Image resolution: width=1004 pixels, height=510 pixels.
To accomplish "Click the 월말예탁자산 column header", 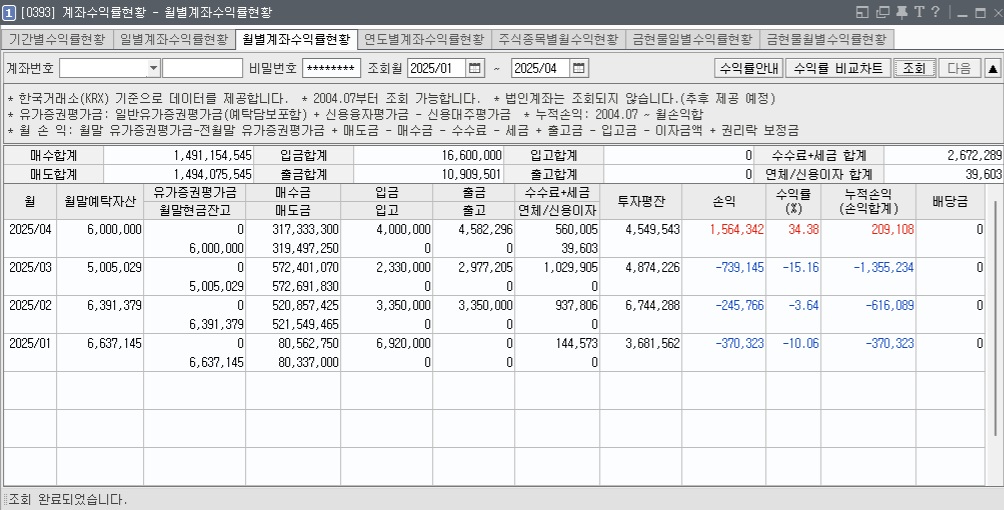I will (x=100, y=201).
